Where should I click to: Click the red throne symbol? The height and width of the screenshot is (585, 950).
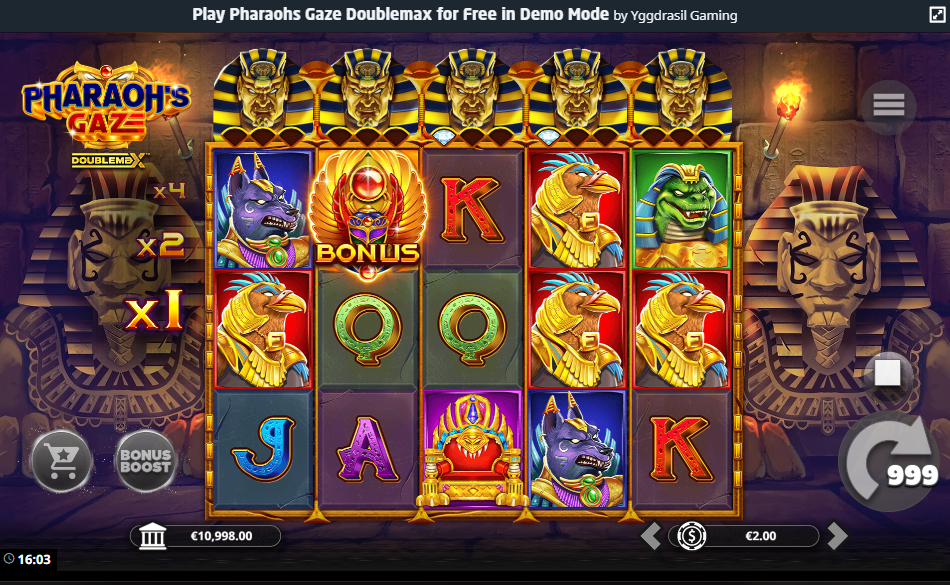[473, 449]
